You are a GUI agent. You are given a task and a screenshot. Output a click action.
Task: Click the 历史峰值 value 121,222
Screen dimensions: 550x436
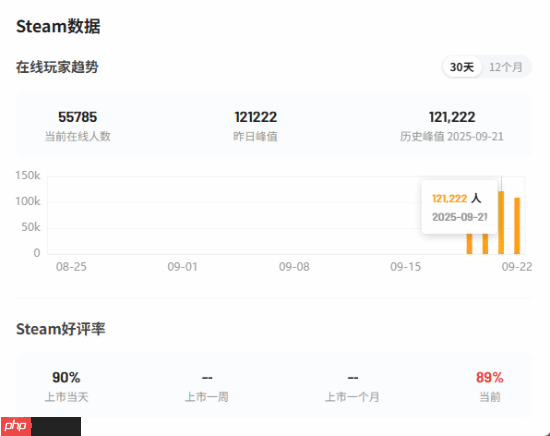click(x=452, y=117)
